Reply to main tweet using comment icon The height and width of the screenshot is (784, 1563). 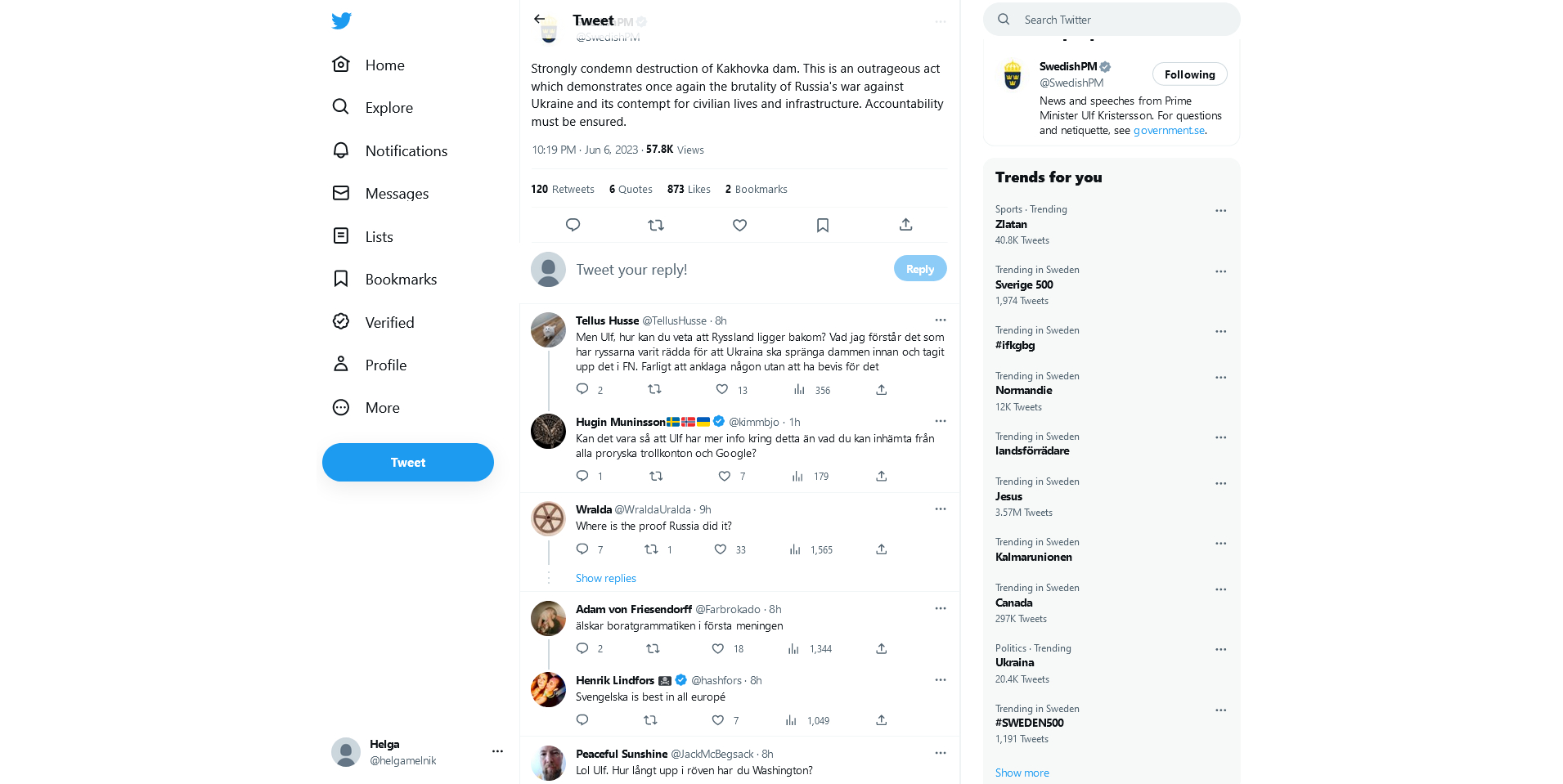coord(573,225)
